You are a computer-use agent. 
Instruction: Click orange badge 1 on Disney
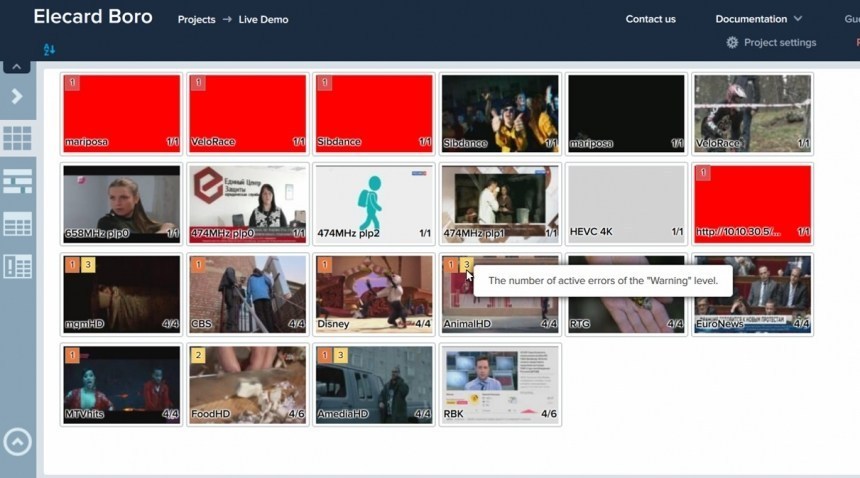click(325, 265)
